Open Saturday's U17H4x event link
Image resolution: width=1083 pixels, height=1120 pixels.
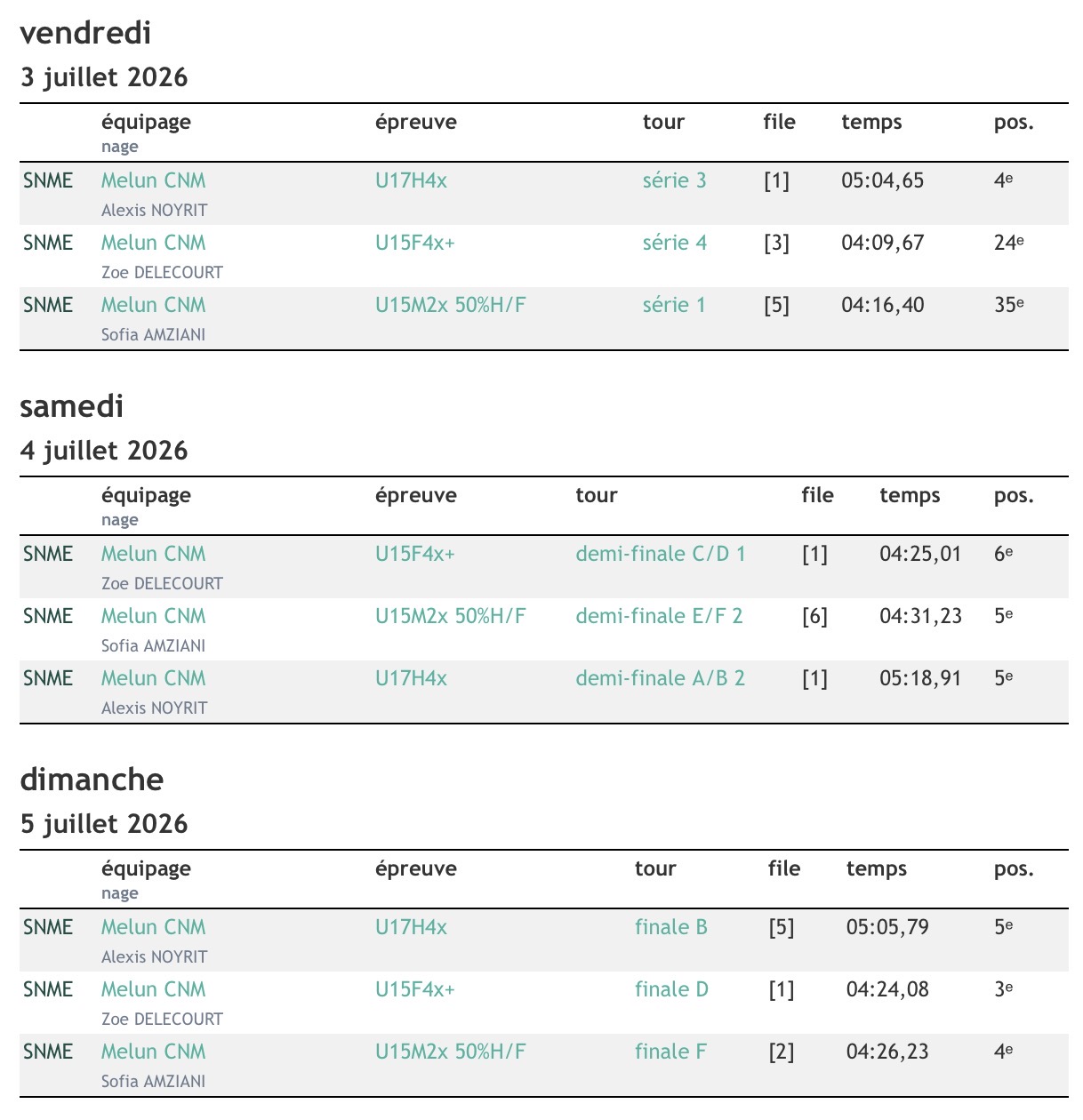[411, 678]
